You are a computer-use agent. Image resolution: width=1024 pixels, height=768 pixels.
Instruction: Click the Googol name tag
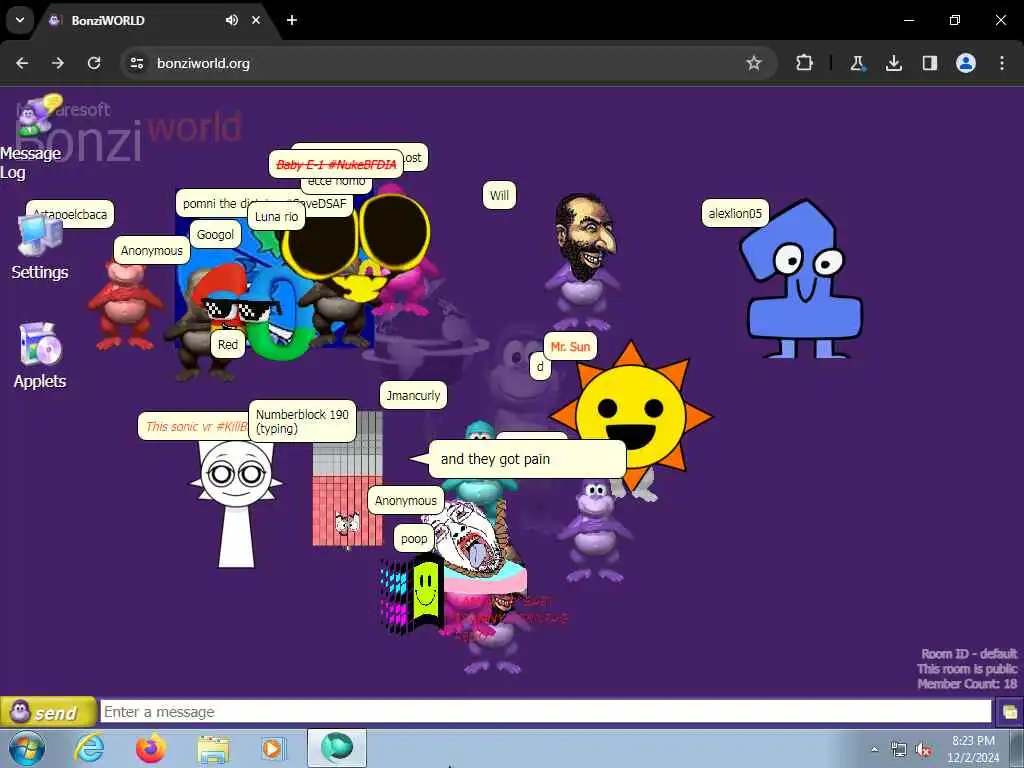pyautogui.click(x=215, y=234)
